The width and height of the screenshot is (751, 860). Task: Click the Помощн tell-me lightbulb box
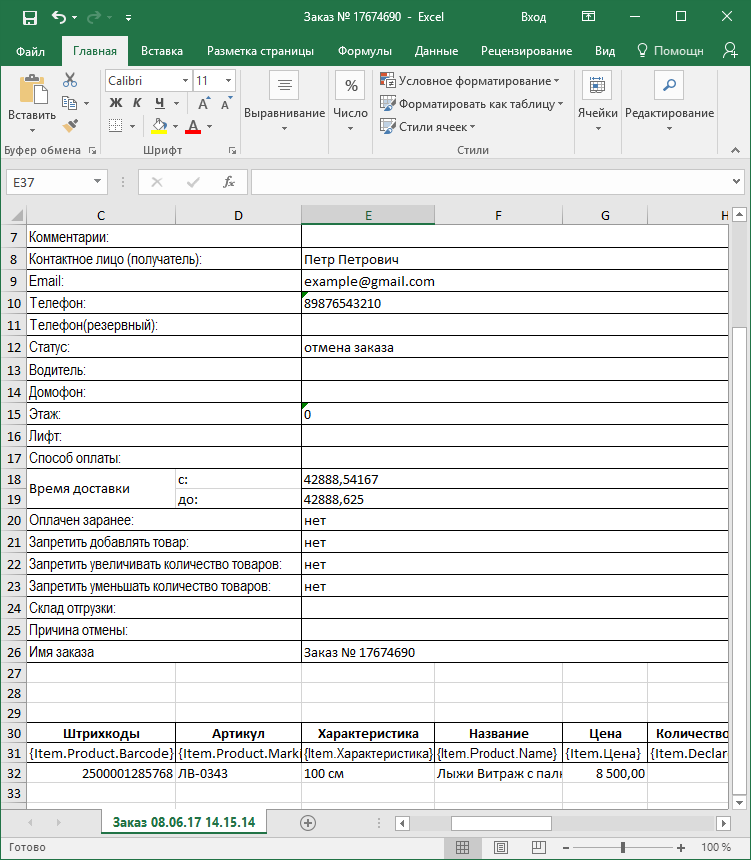pyautogui.click(x=670, y=51)
